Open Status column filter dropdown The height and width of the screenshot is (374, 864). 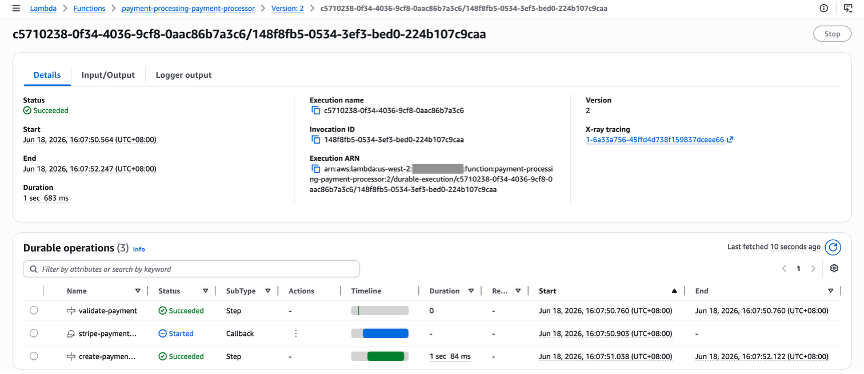pyautogui.click(x=206, y=291)
